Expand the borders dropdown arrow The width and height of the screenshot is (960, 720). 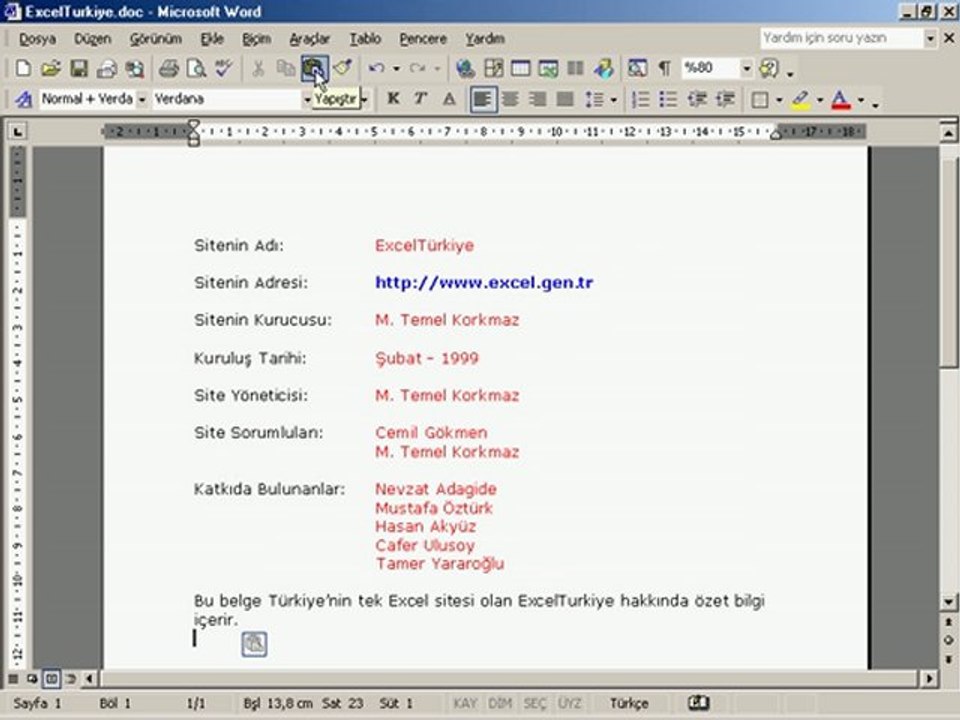tap(779, 100)
